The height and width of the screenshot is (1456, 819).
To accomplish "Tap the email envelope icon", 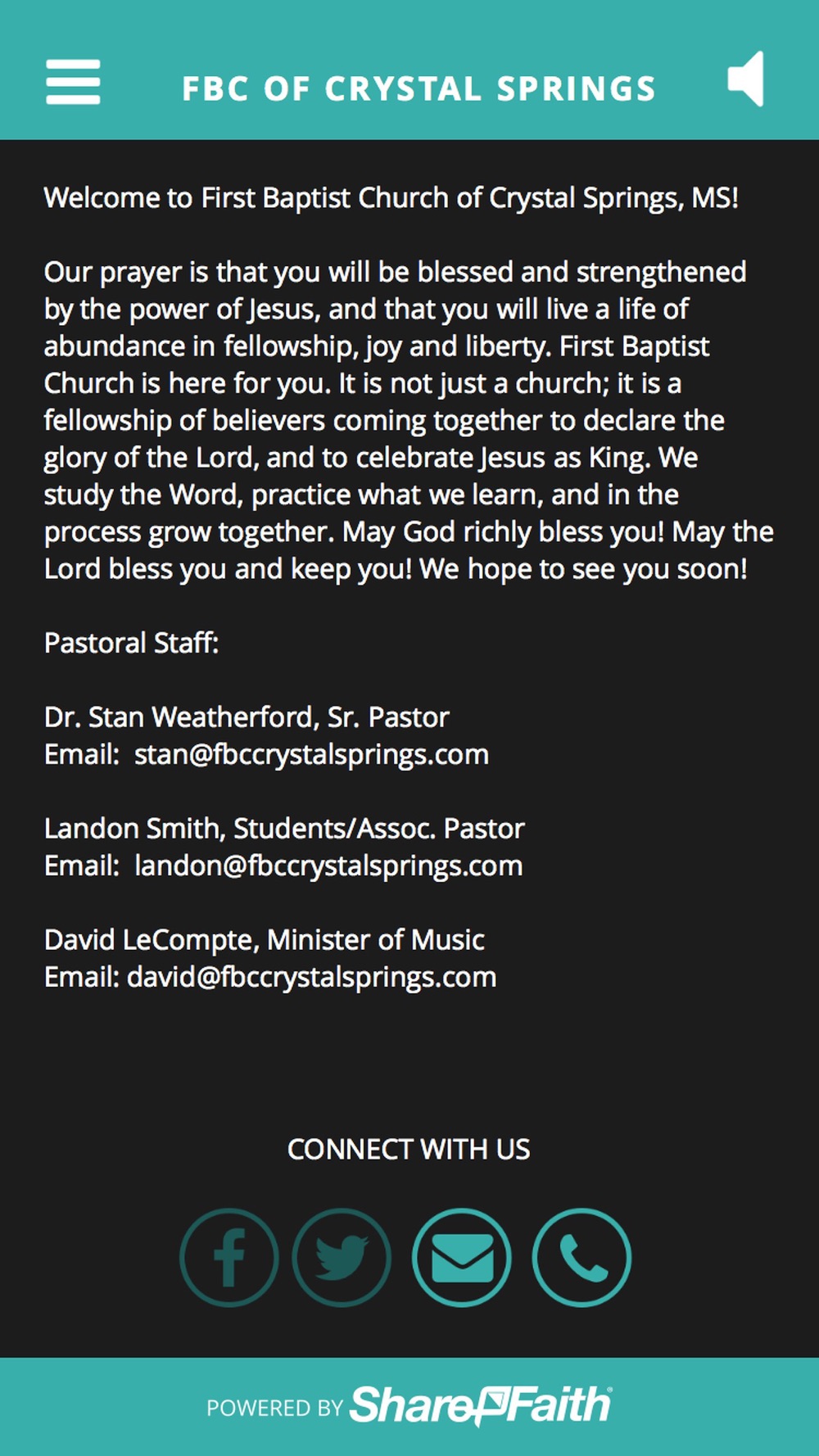I will (x=462, y=1257).
